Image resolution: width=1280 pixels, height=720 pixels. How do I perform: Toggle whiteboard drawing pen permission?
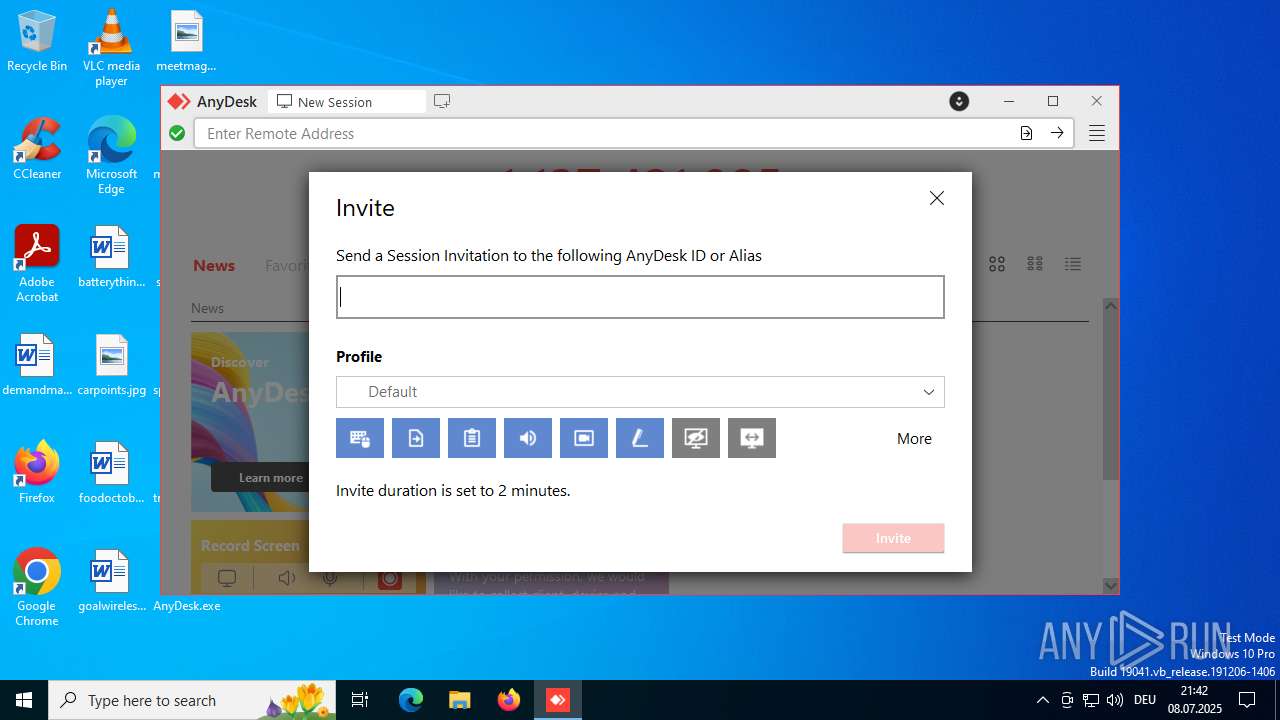tap(640, 438)
